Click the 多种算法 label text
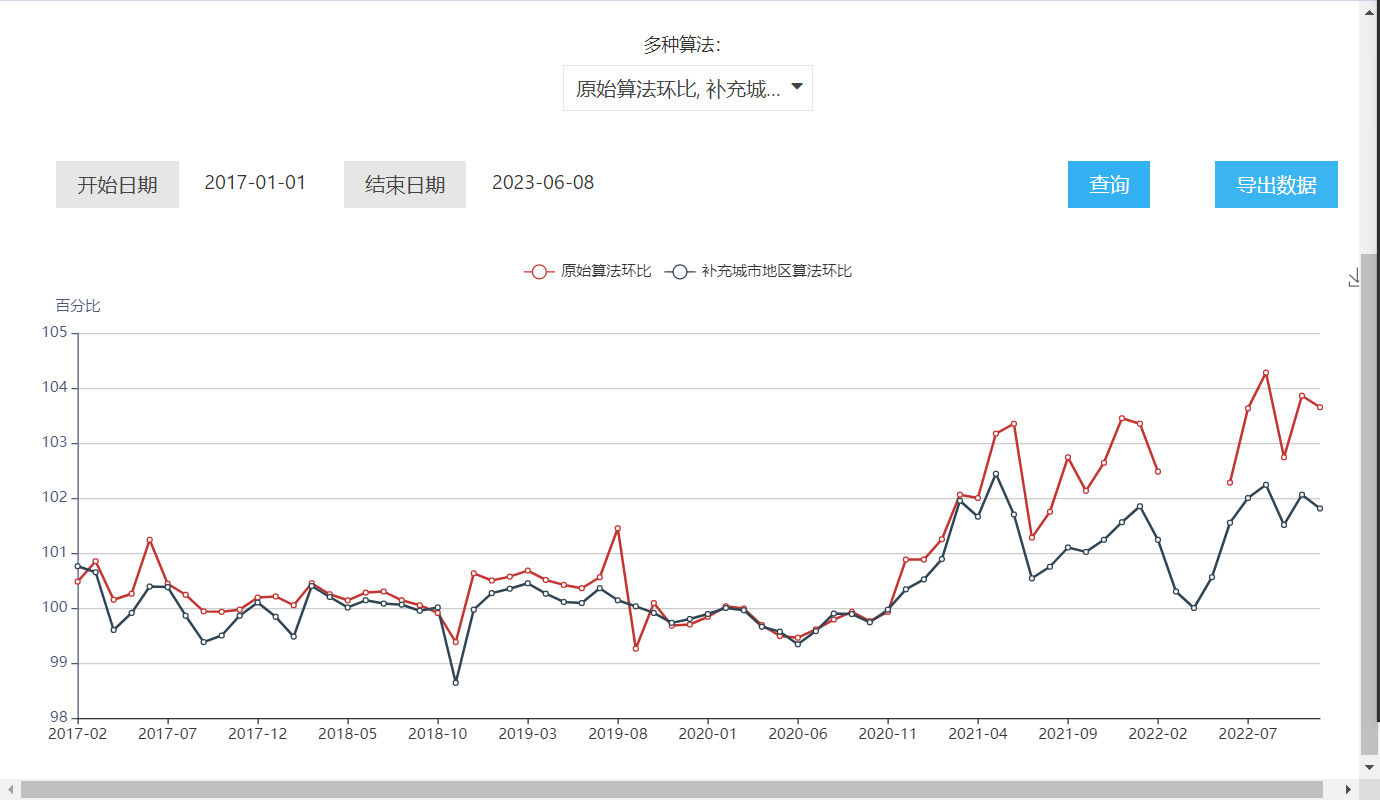The width and height of the screenshot is (1380, 800). (x=682, y=44)
